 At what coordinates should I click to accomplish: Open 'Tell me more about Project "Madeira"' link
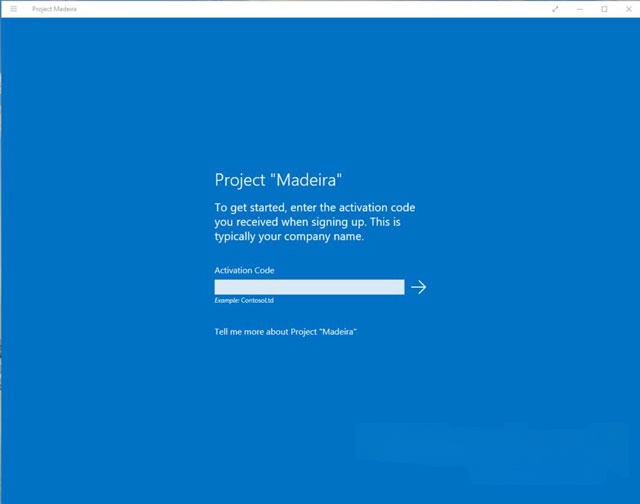pyautogui.click(x=285, y=332)
